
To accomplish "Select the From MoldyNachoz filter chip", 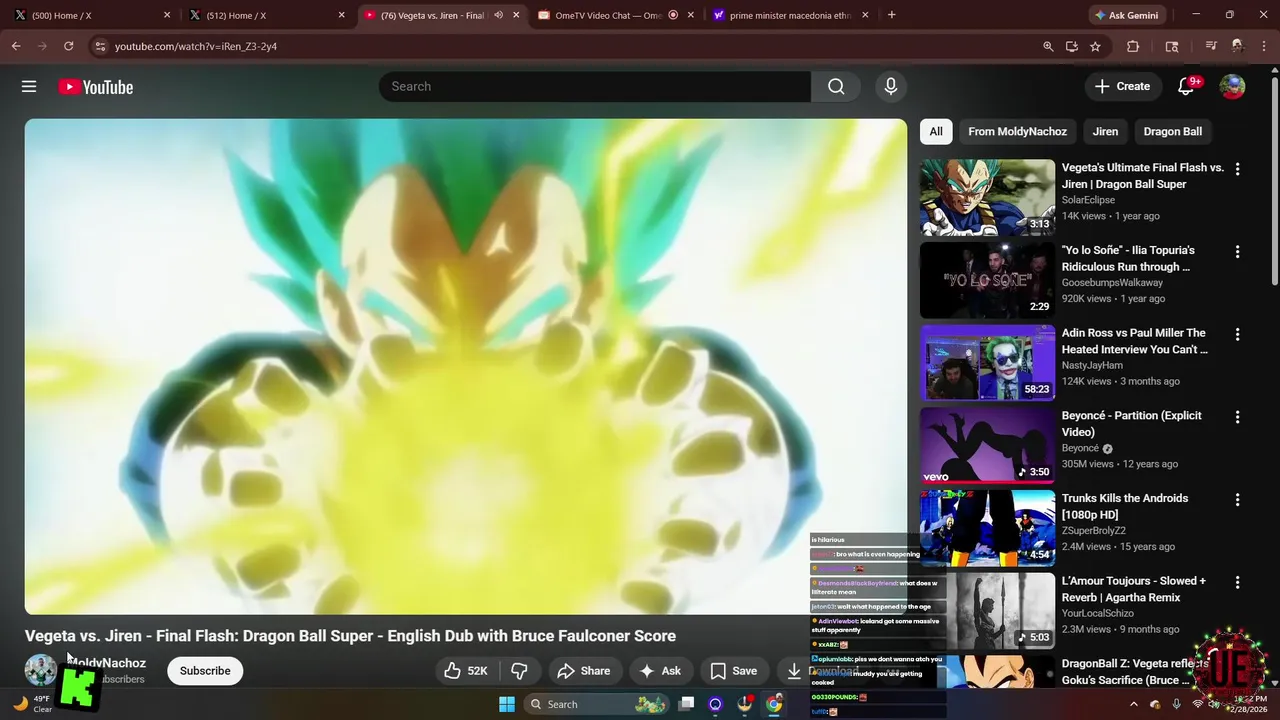I will [x=1017, y=131].
